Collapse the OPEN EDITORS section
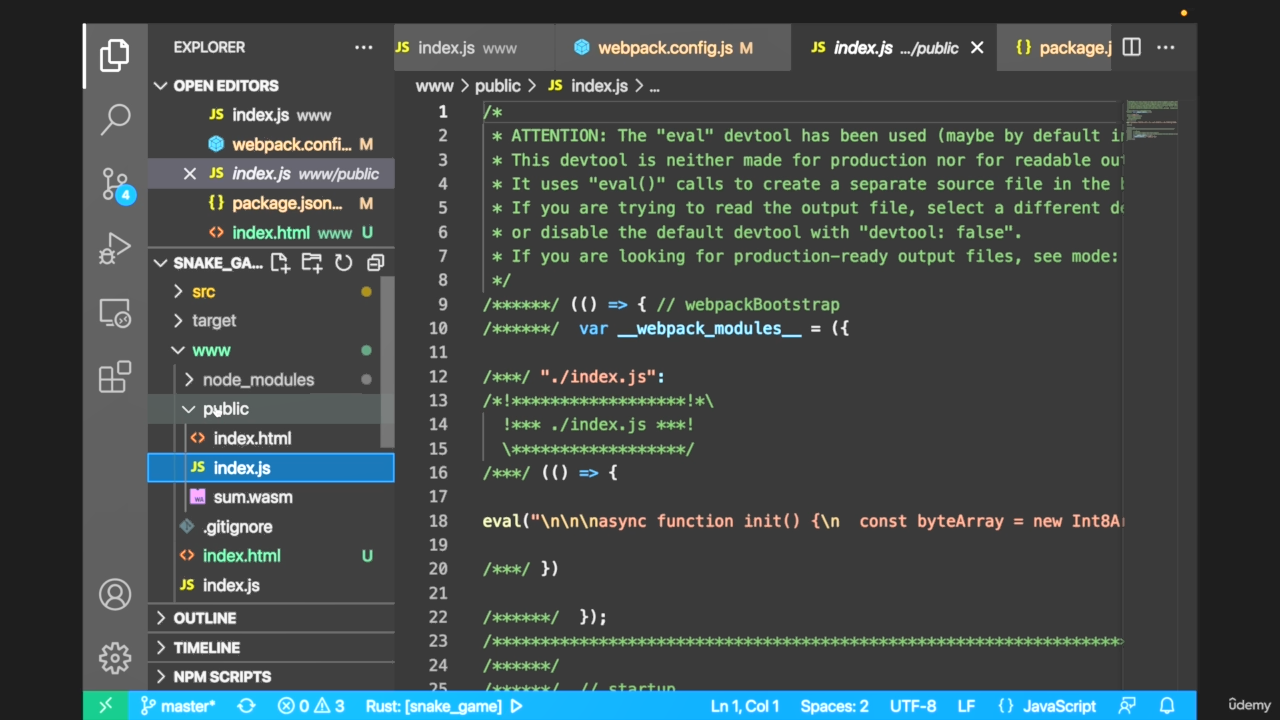The height and width of the screenshot is (720, 1280). tap(160, 85)
